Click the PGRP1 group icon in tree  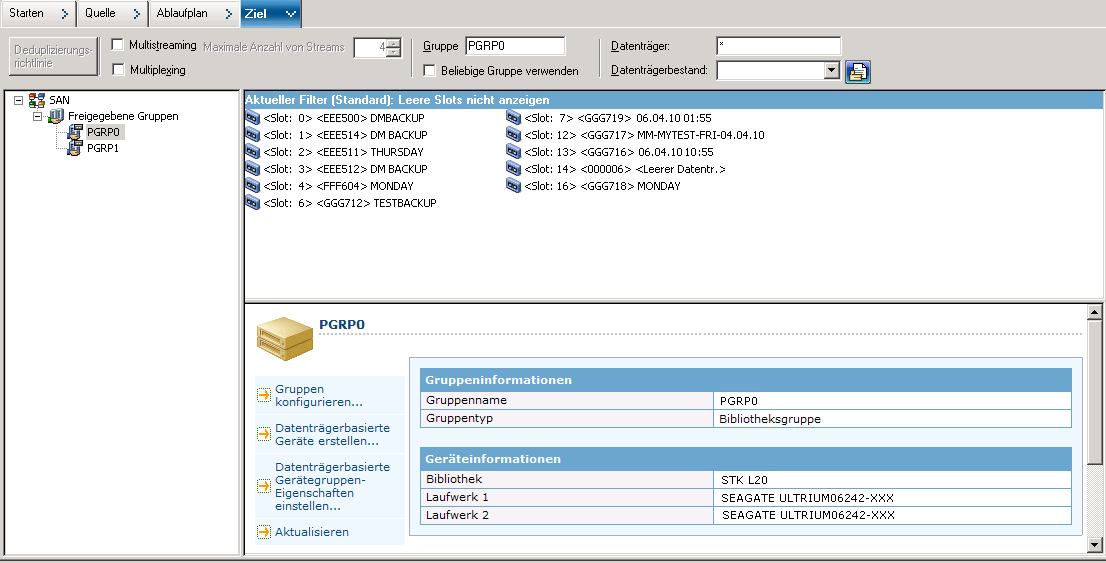click(x=75, y=148)
